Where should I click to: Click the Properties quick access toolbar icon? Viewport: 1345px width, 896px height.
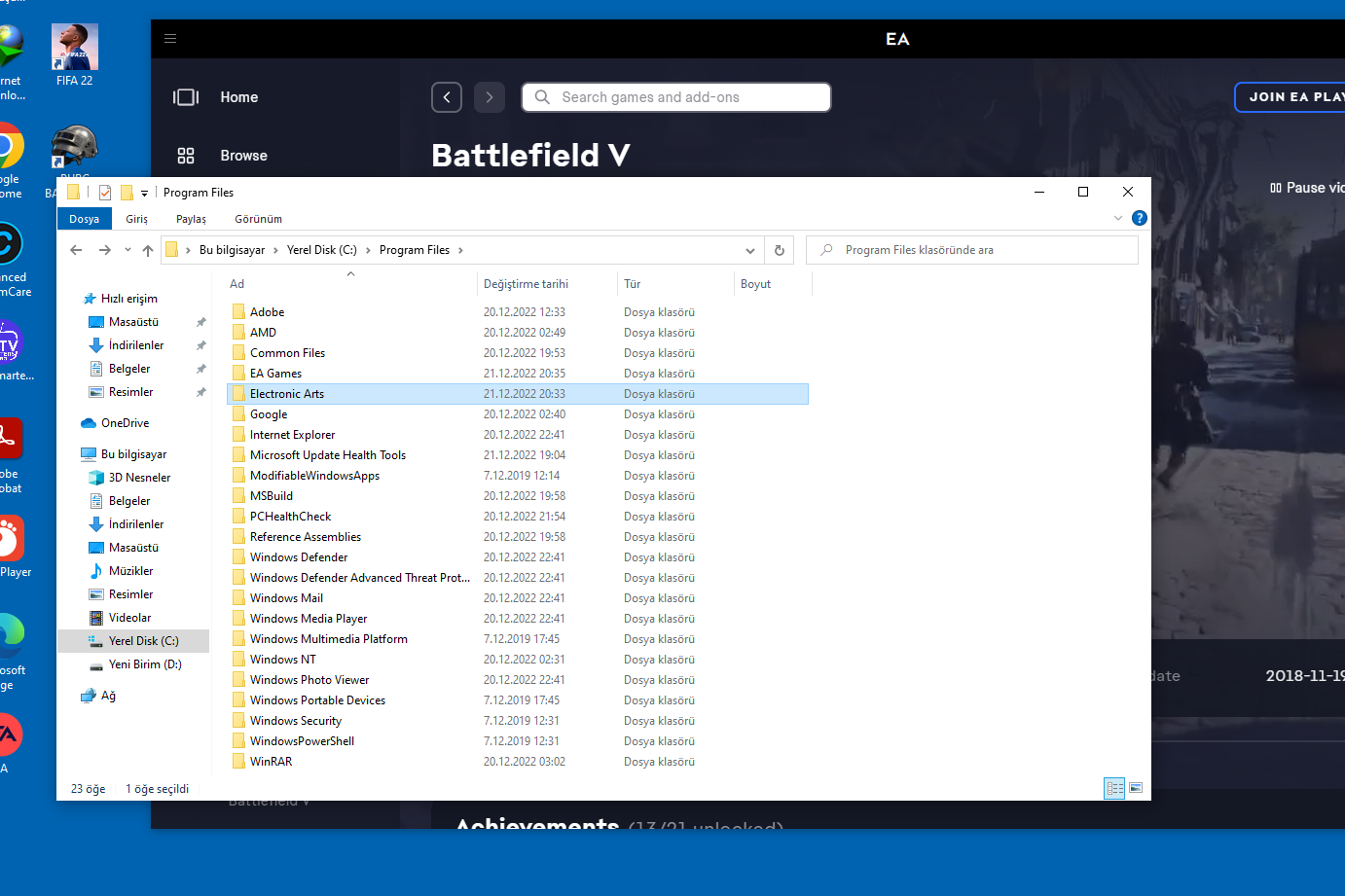click(x=105, y=193)
